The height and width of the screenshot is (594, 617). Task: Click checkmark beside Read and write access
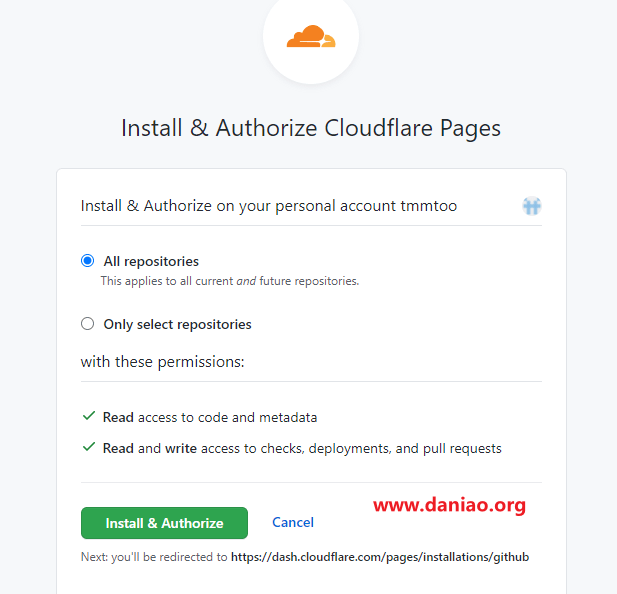[89, 447]
